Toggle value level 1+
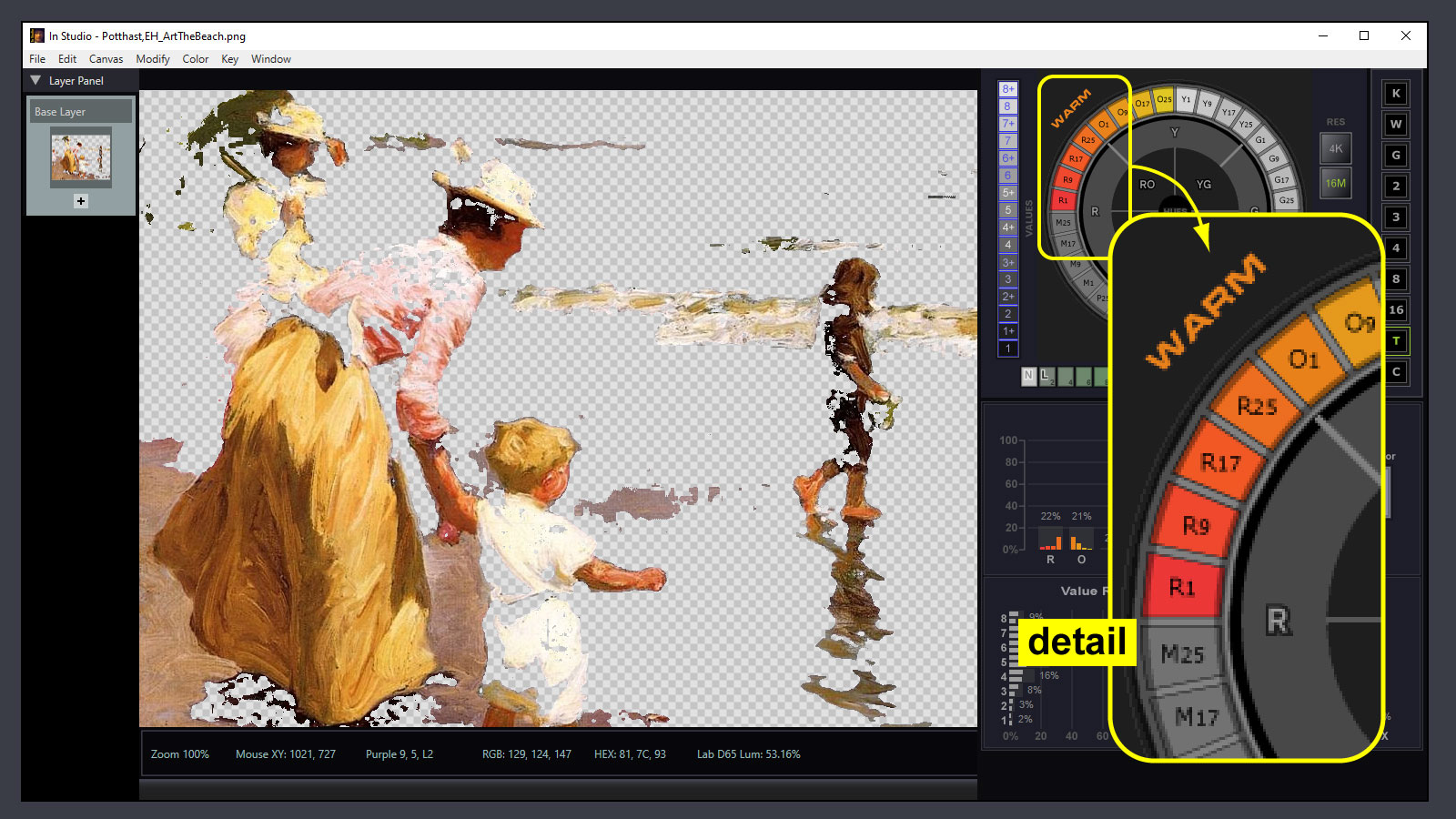This screenshot has height=819, width=1456. pos(1008,331)
